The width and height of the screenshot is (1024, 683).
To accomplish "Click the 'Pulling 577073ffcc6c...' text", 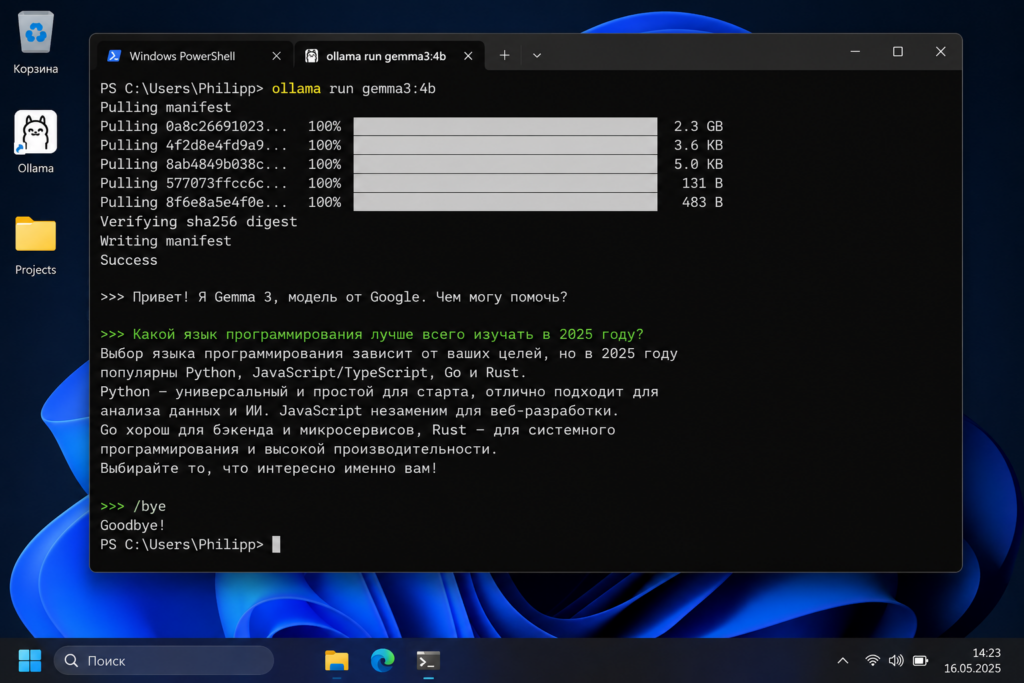I will 193,183.
